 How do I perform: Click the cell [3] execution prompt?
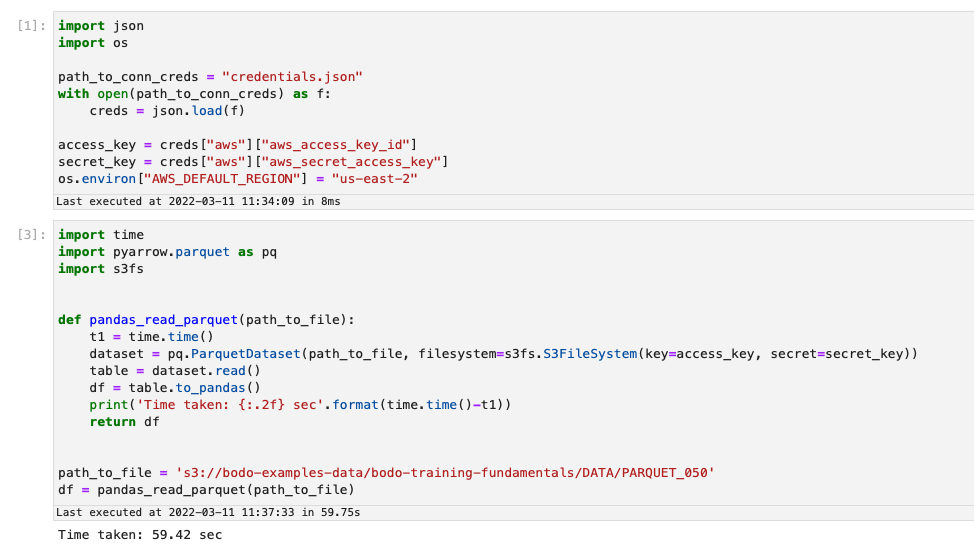pos(31,234)
